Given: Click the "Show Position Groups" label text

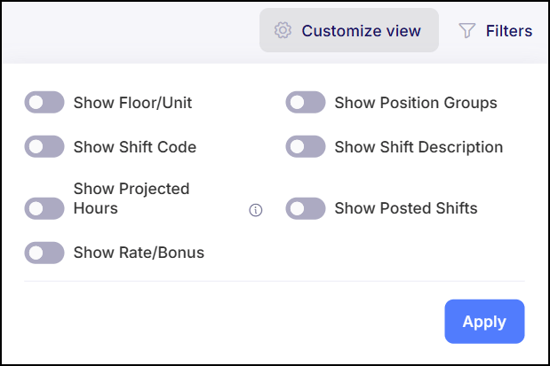Looking at the screenshot, I should coord(416,103).
